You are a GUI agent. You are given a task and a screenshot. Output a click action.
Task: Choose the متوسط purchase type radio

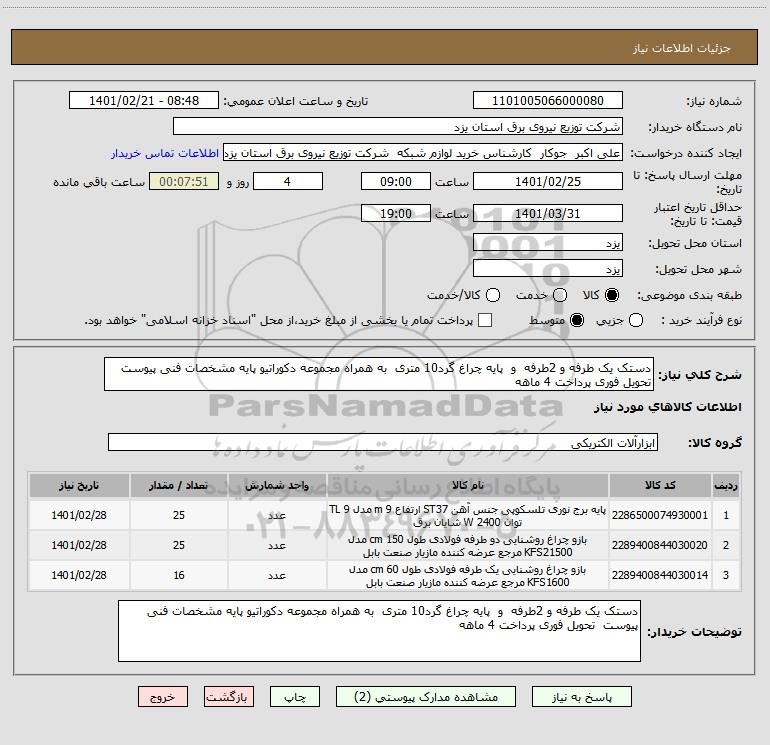pos(577,320)
